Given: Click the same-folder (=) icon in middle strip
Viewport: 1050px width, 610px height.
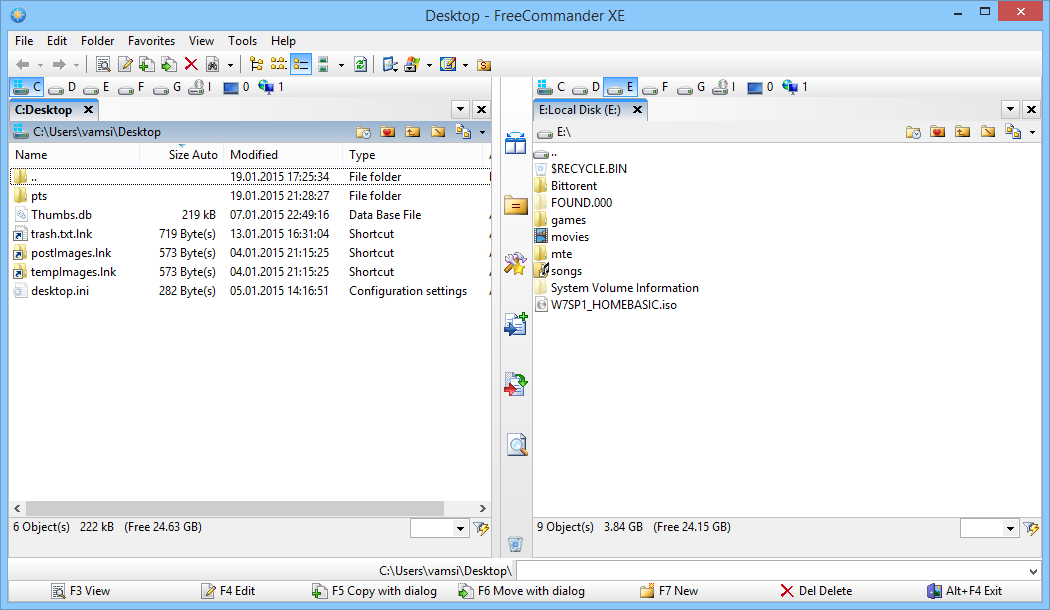Looking at the screenshot, I should pyautogui.click(x=516, y=206).
